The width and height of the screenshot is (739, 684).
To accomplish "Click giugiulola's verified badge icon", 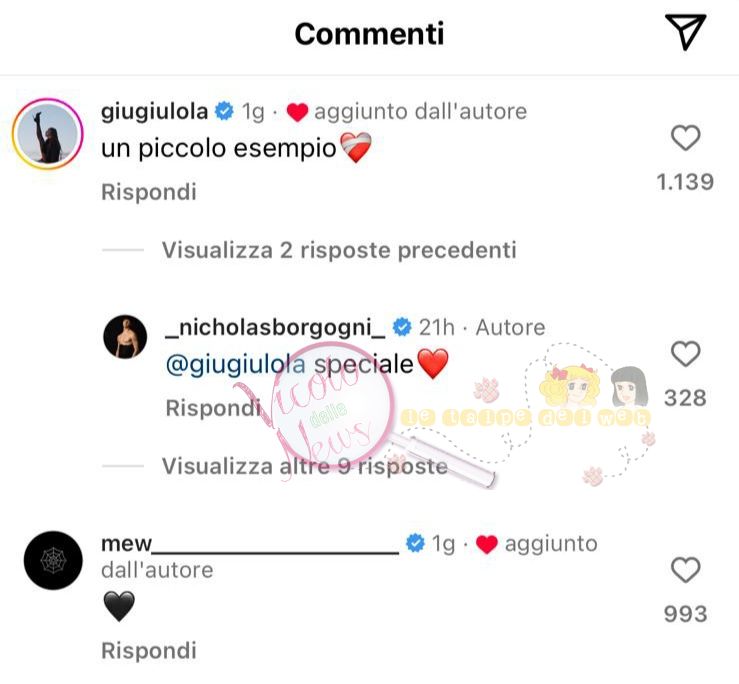I will point(224,111).
